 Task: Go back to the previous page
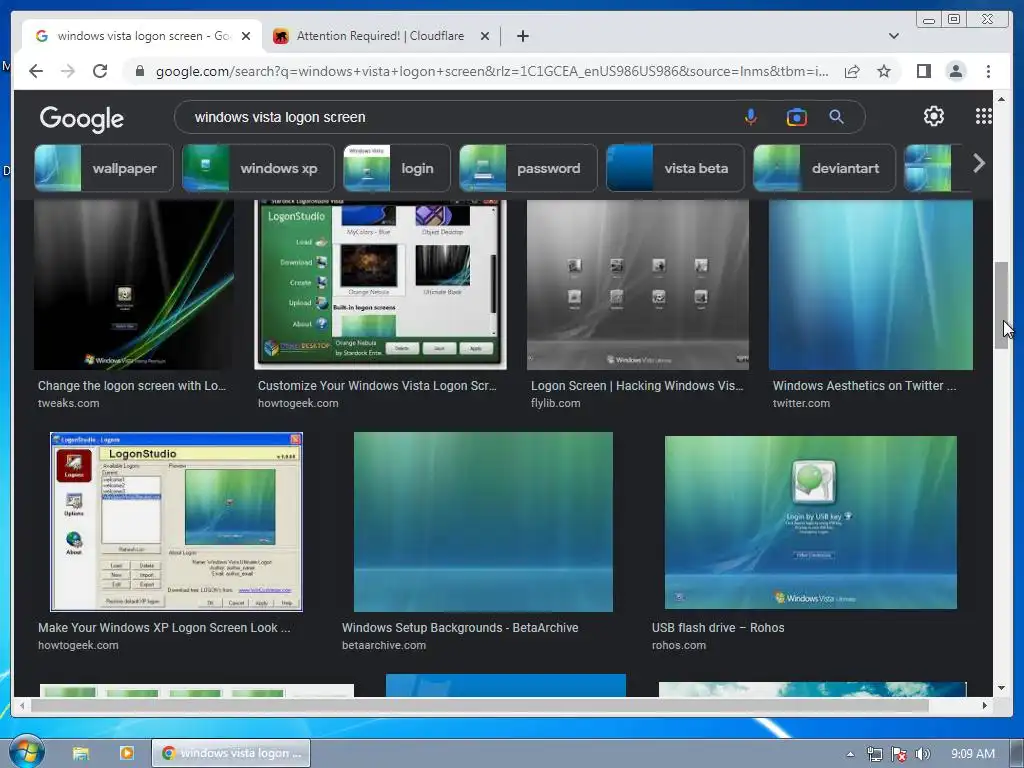click(36, 71)
